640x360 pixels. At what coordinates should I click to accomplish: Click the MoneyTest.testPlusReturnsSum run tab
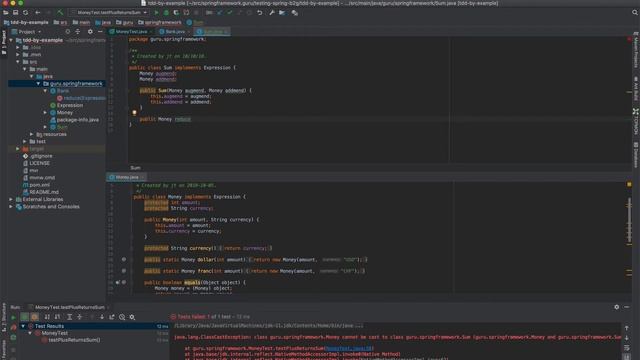click(70, 307)
